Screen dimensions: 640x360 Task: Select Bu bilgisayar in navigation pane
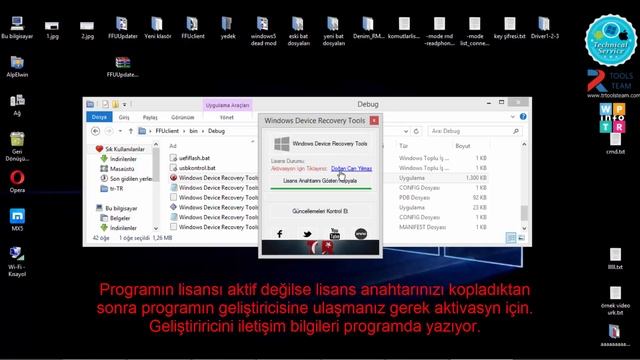point(121,208)
